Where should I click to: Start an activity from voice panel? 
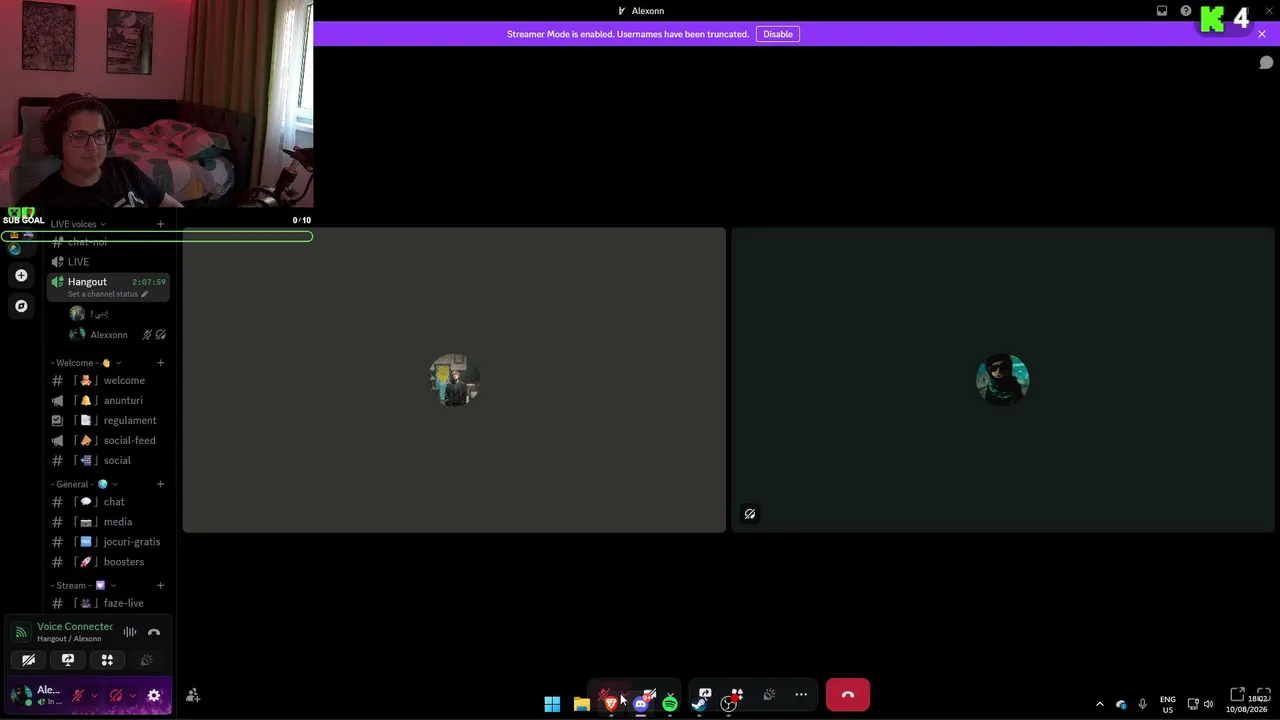pyautogui.click(x=107, y=660)
